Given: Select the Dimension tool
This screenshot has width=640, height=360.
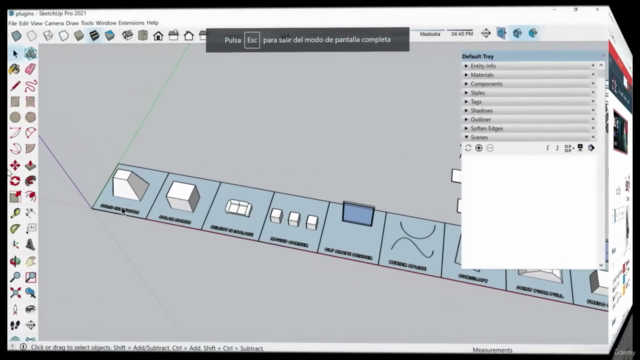Looking at the screenshot, I should coord(30,213).
